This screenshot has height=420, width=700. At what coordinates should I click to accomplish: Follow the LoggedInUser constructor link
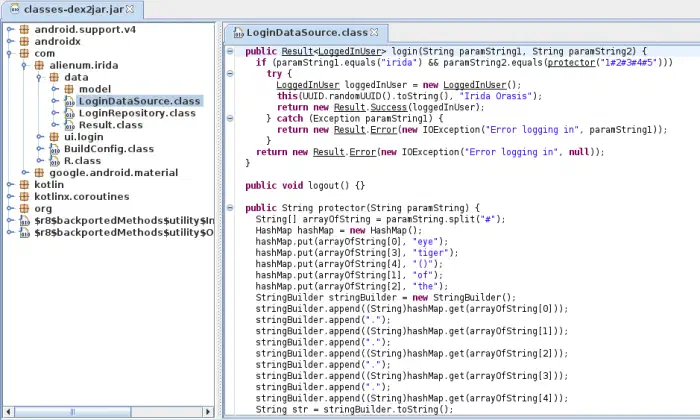tap(475, 85)
